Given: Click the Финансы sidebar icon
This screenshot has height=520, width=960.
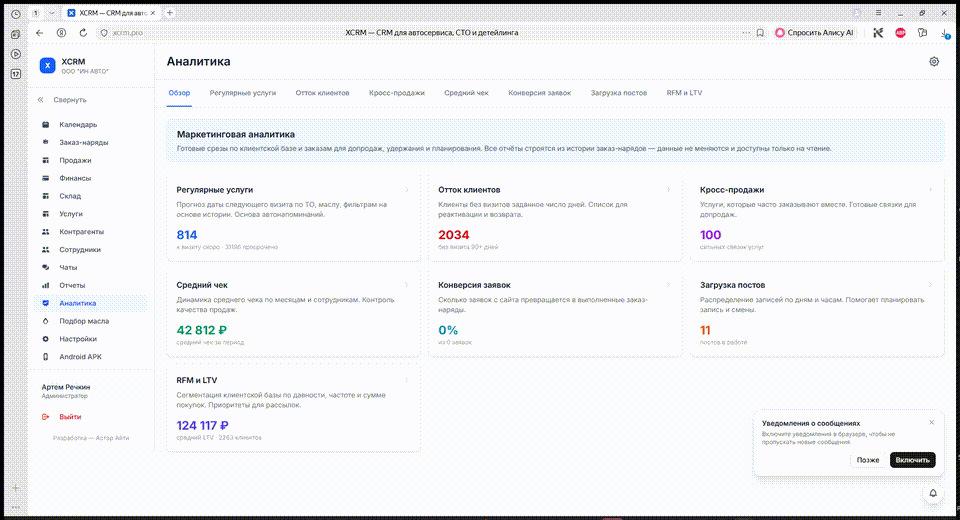Looking at the screenshot, I should point(45,178).
